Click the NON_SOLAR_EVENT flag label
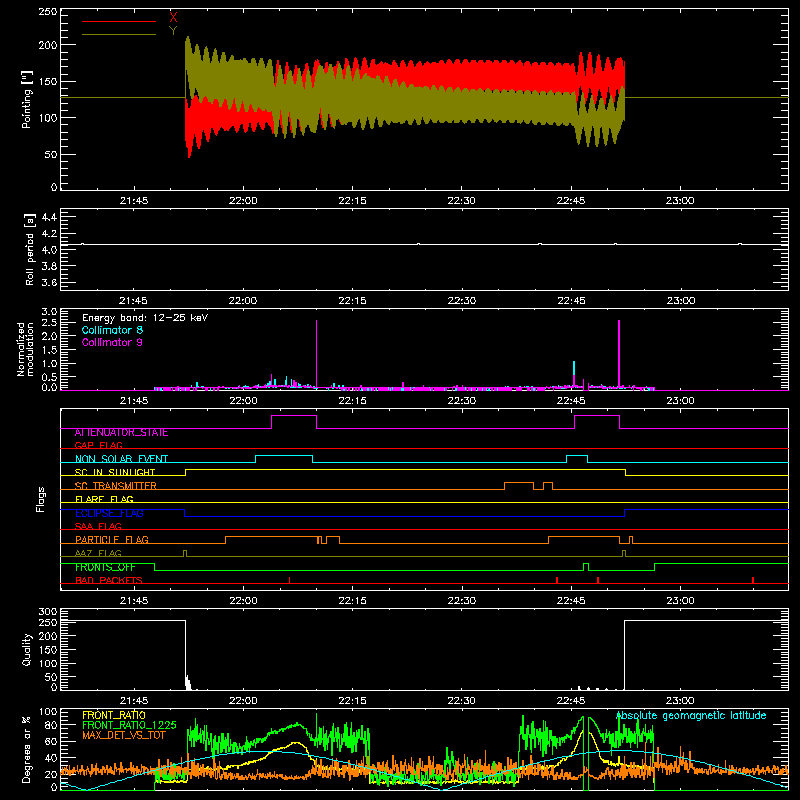The width and height of the screenshot is (800, 800). [x=121, y=459]
